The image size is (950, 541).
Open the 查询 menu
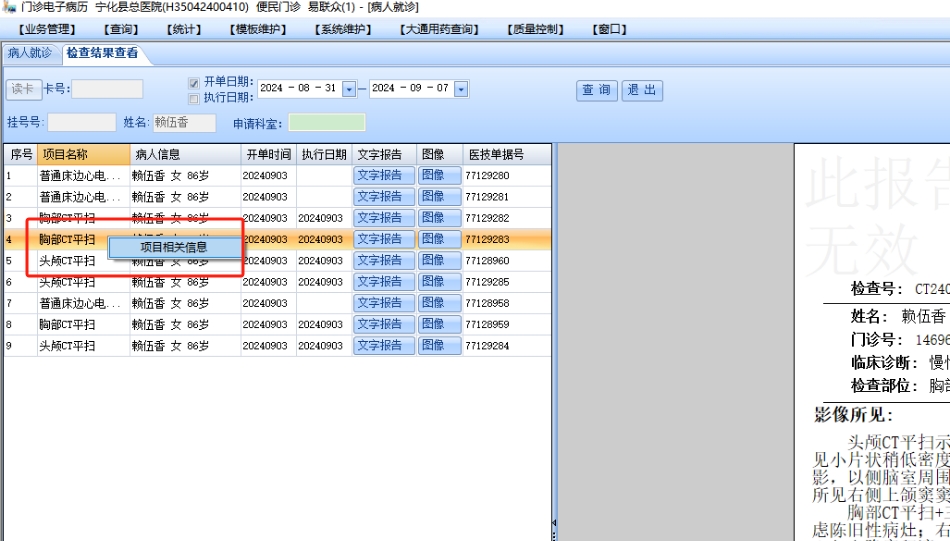pyautogui.click(x=121, y=29)
